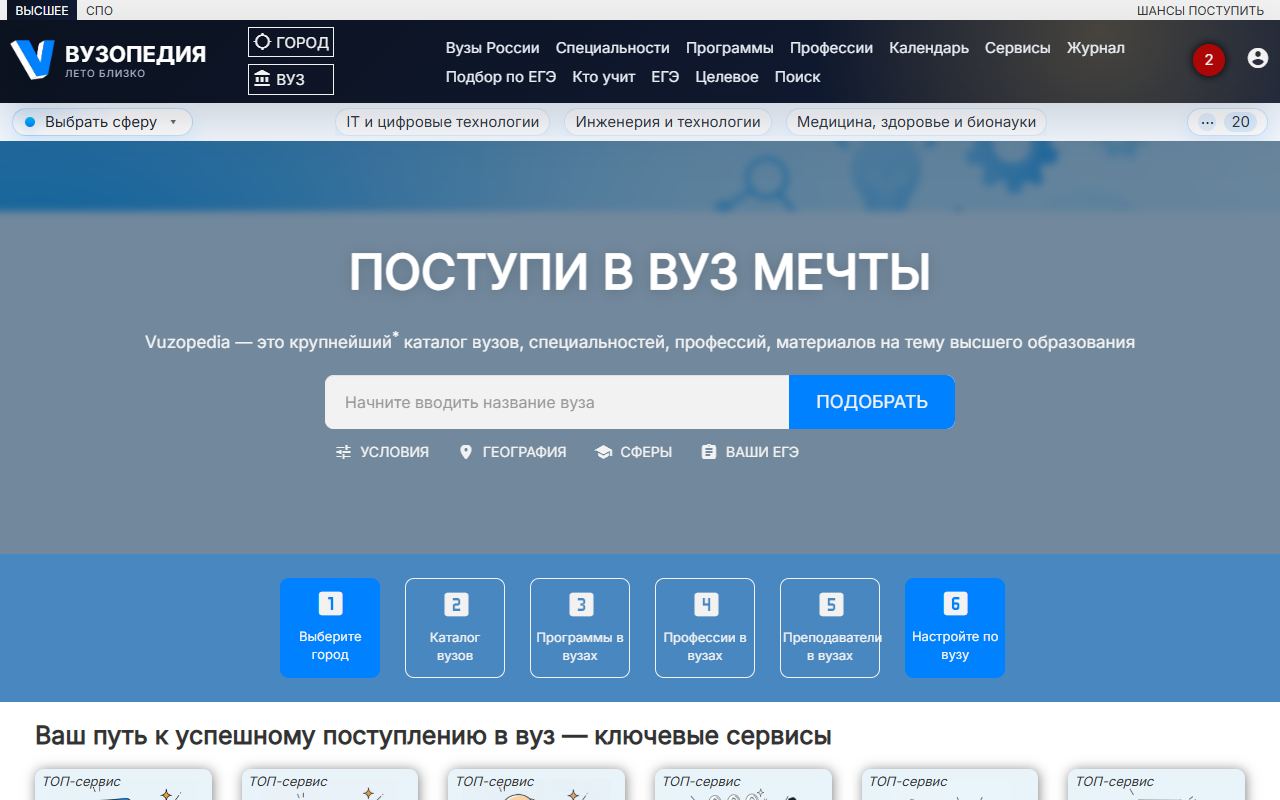Click the ШАНСЫ ПОСТУПИТЬ link
The height and width of the screenshot is (800, 1280).
pos(1200,10)
